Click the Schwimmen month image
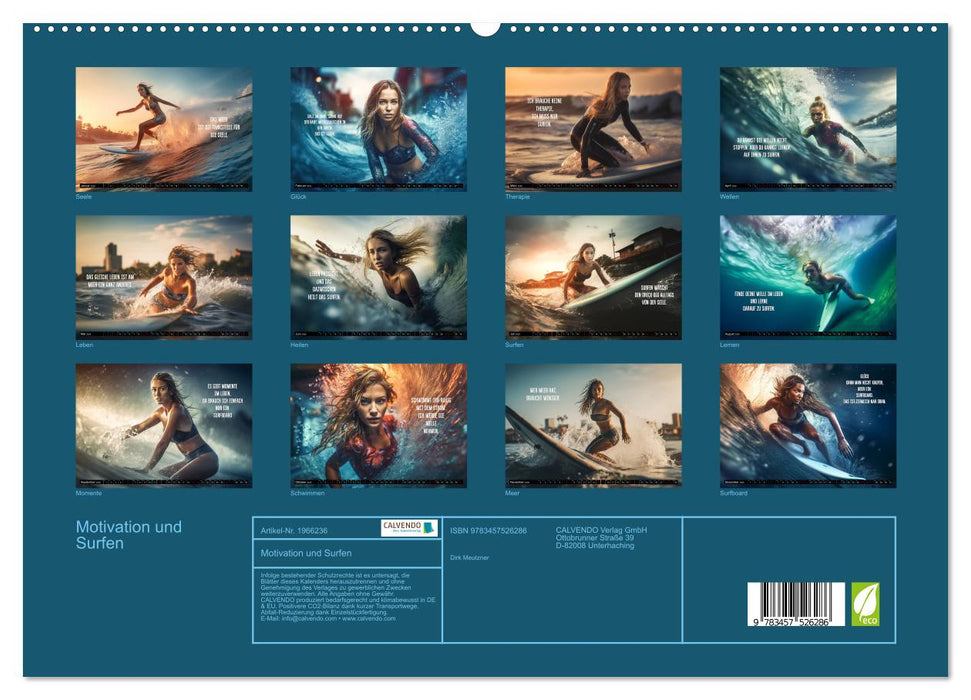The height and width of the screenshot is (700, 971). 378,428
